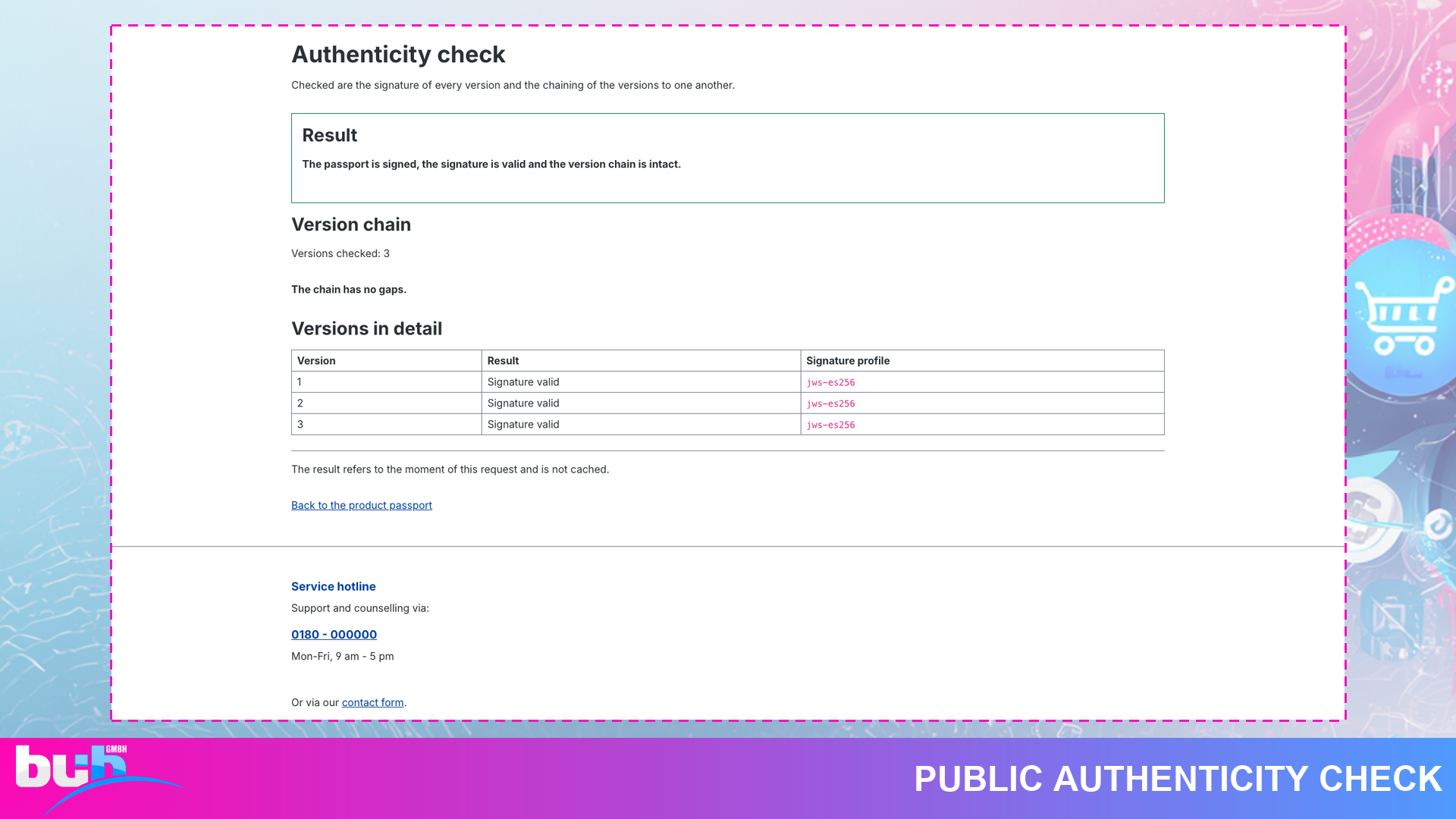
Task: Click the sentence 'The passport is signed, the signature is valid...'
Action: (x=491, y=164)
